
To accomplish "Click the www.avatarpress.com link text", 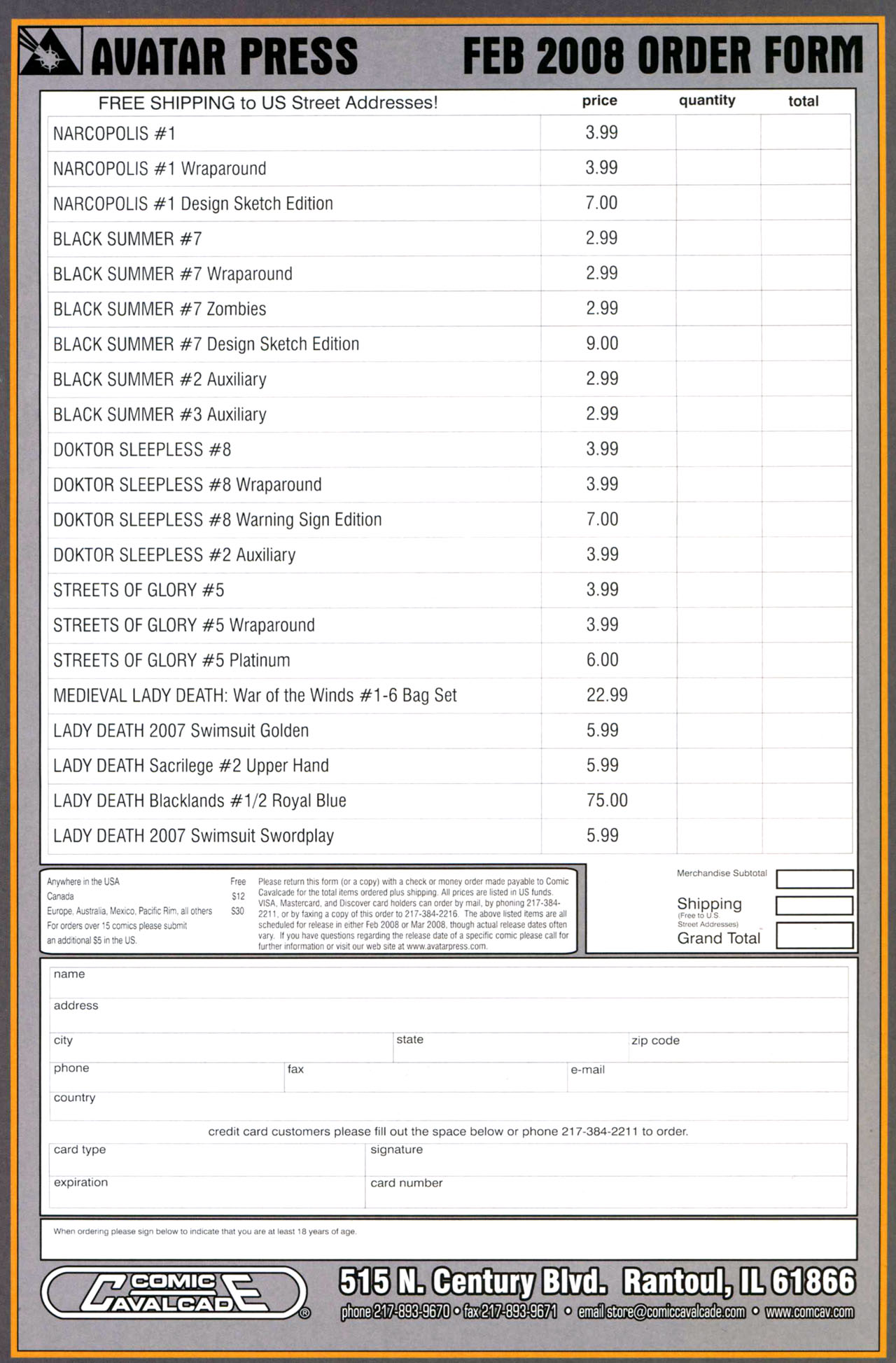I will [x=447, y=946].
